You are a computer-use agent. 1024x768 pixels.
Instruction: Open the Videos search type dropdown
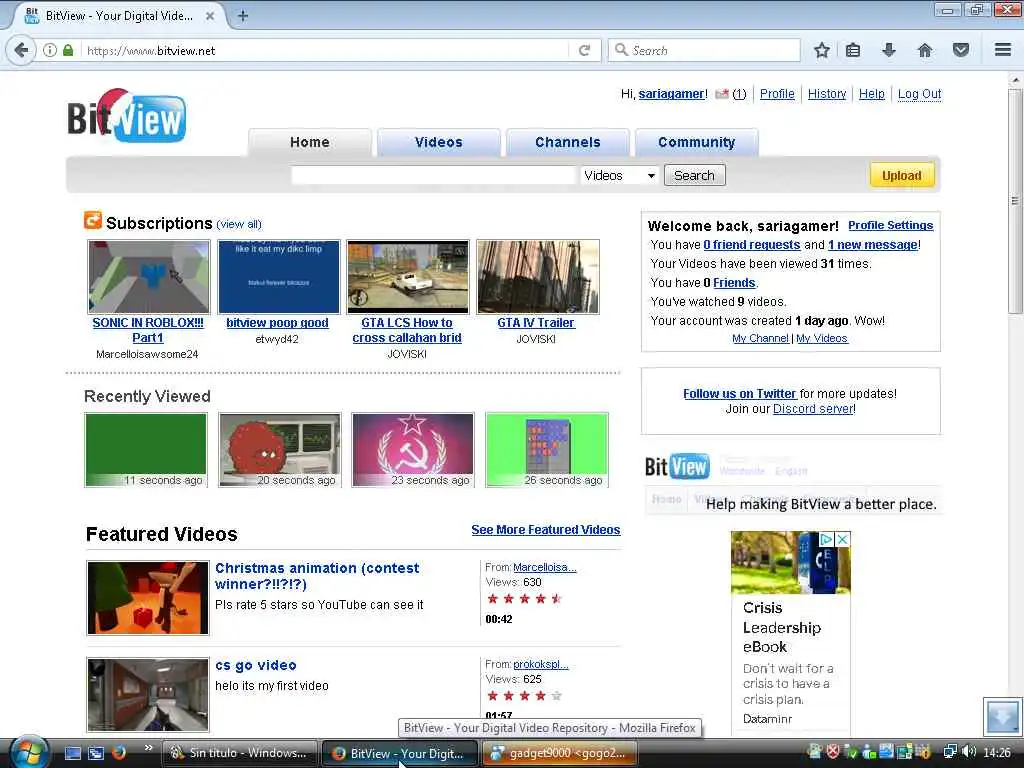[619, 175]
